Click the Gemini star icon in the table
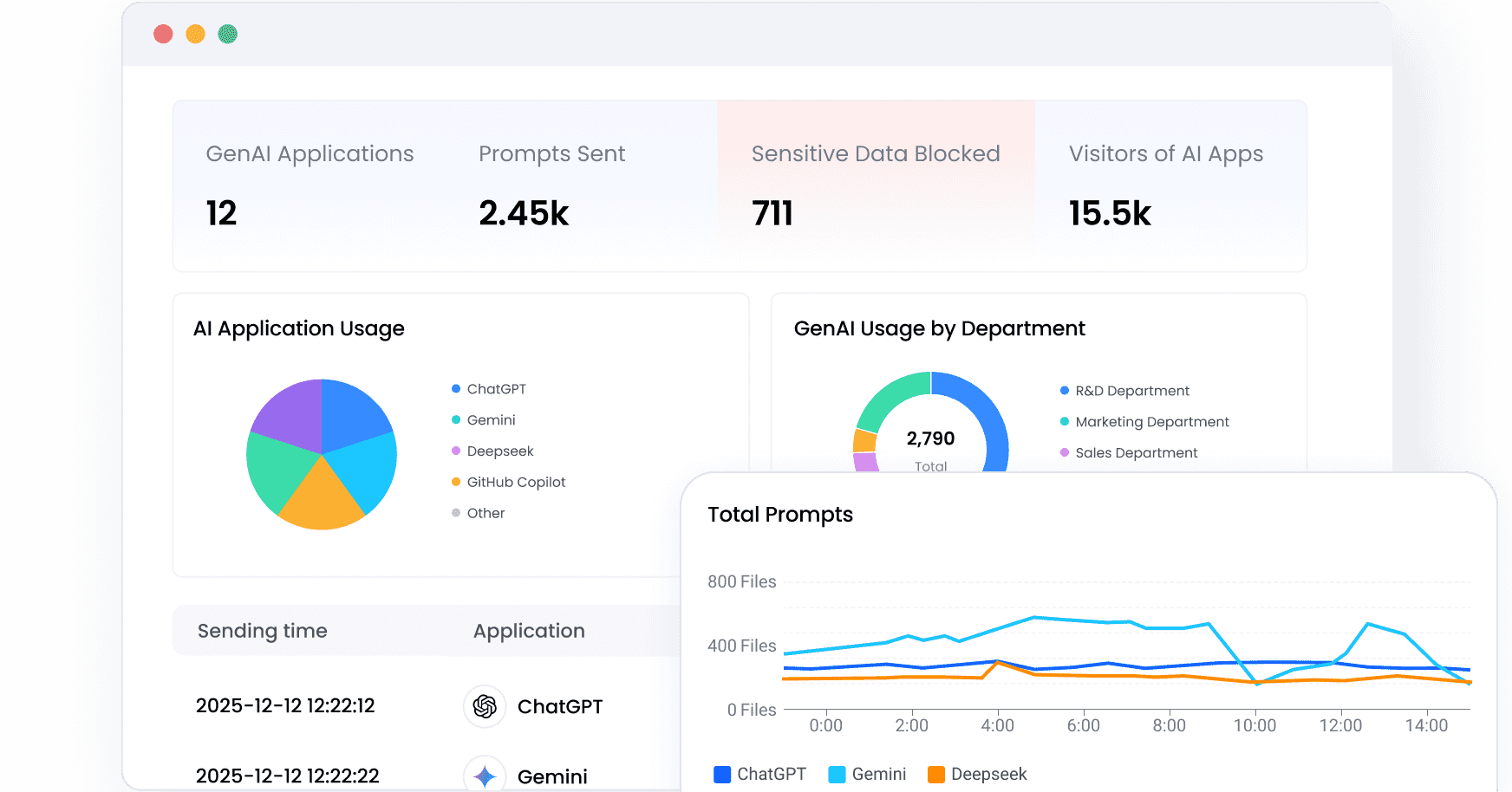The height and width of the screenshot is (792, 1512). (485, 776)
